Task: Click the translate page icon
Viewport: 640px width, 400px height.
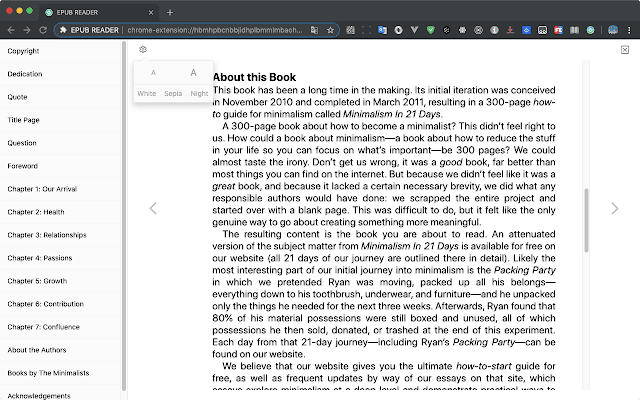Action: tap(314, 30)
